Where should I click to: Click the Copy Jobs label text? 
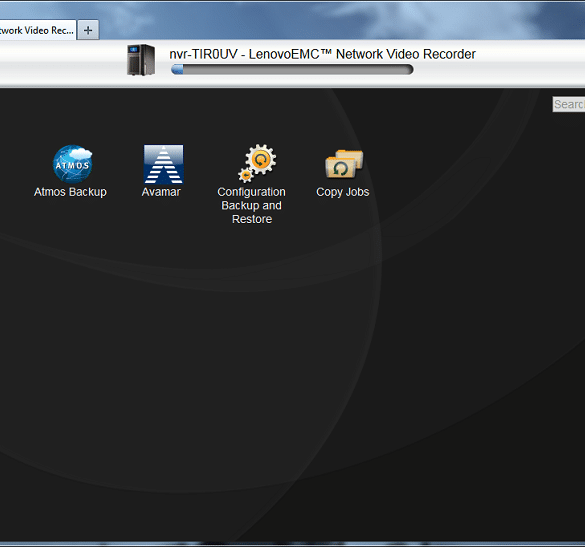pos(342,192)
